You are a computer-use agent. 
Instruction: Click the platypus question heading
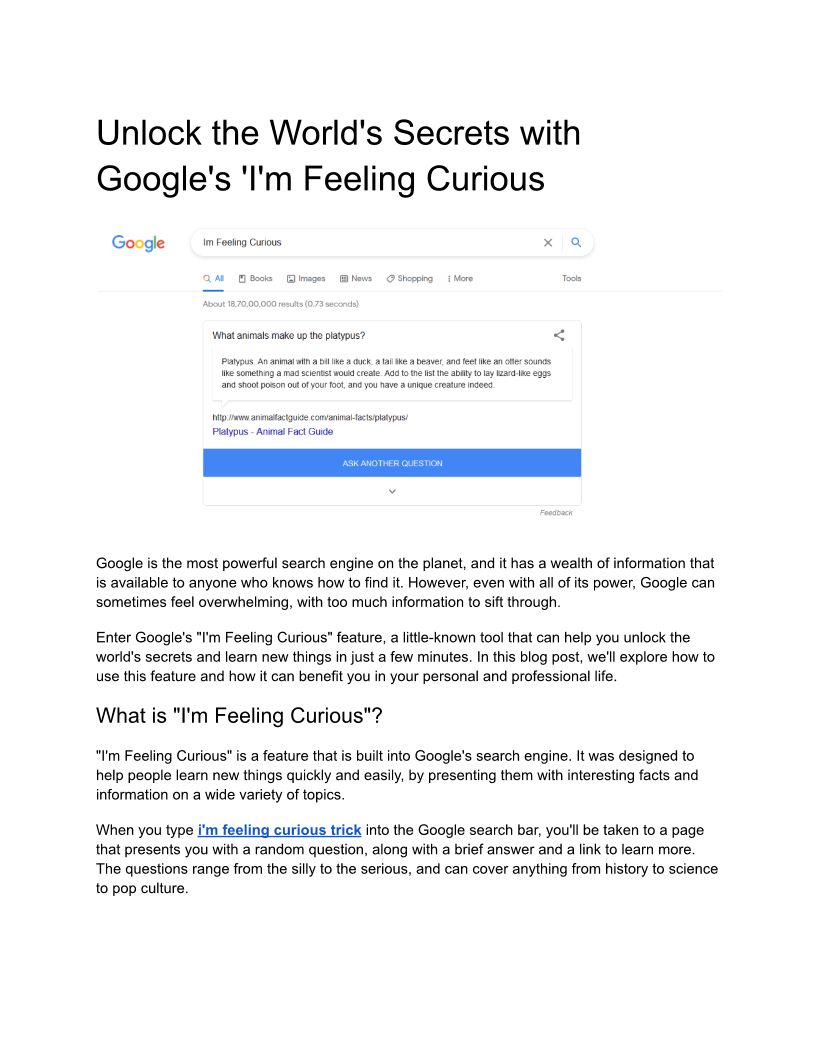[x=289, y=336]
